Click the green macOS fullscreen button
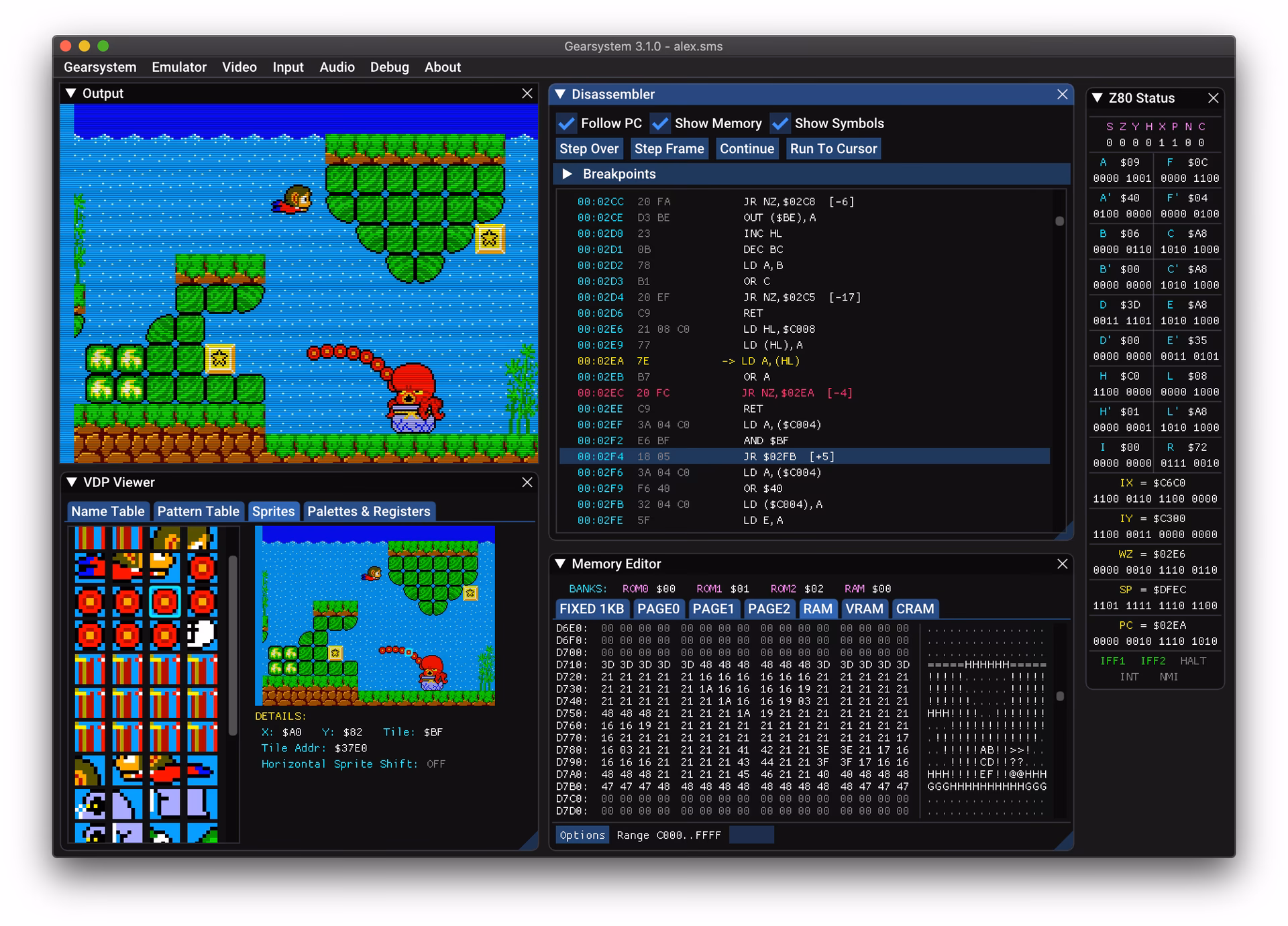This screenshot has width=1288, height=926. point(103,46)
